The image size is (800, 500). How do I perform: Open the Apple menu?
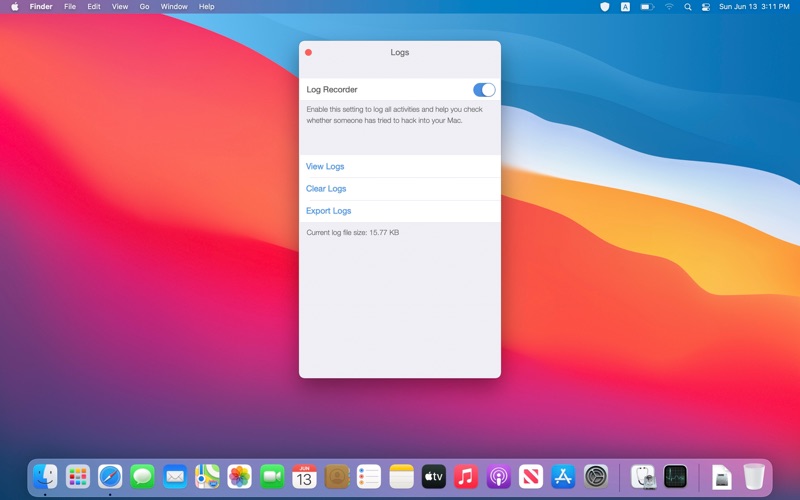(x=15, y=7)
